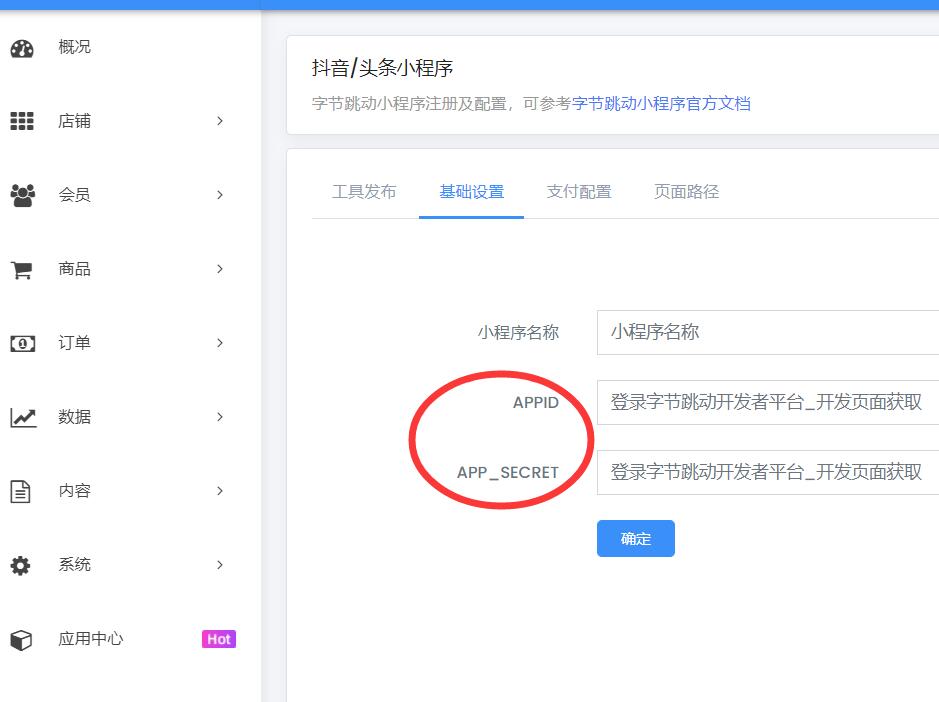Click the 小程序名称 field label
Screen dimensions: 939x702
click(518, 332)
